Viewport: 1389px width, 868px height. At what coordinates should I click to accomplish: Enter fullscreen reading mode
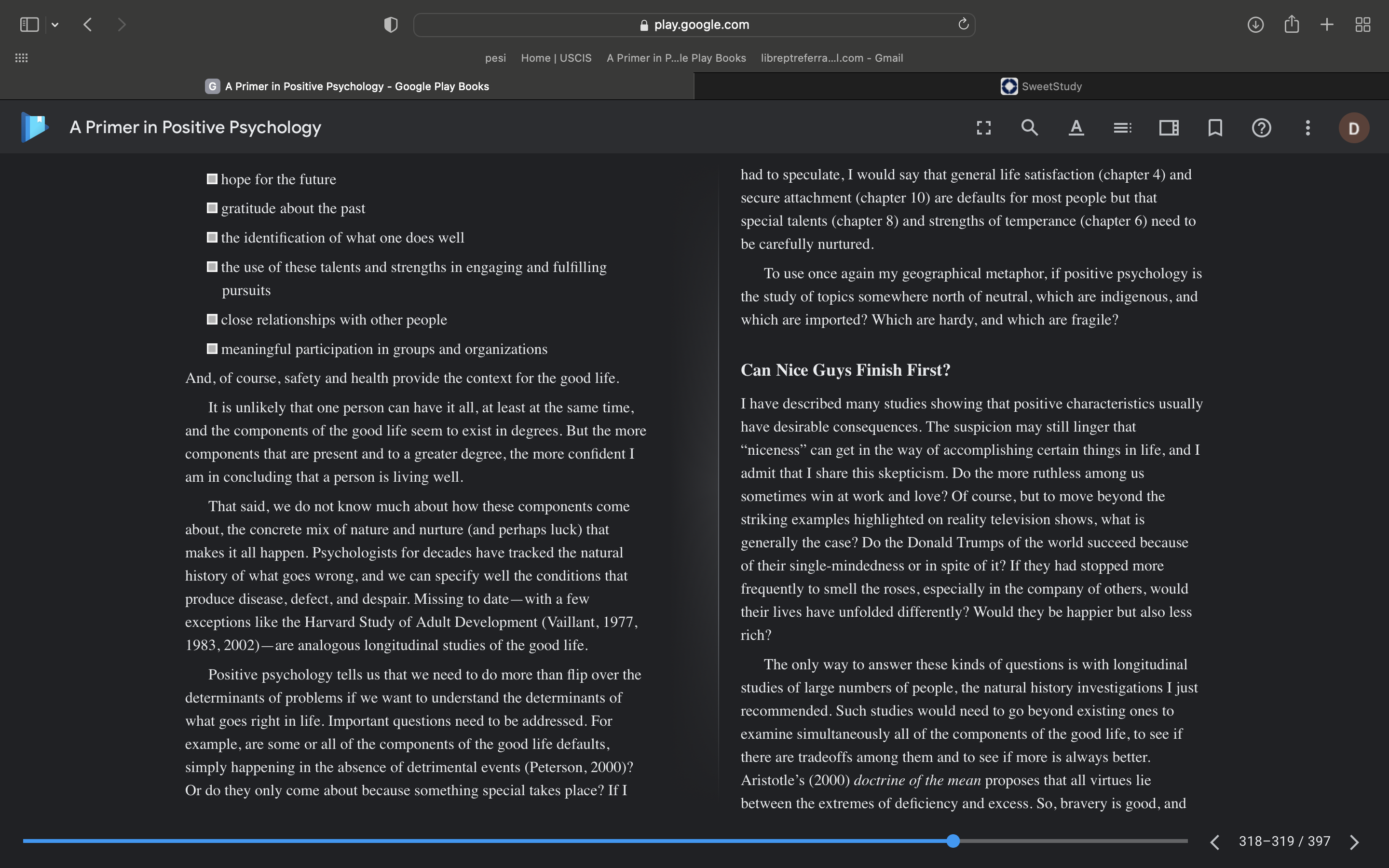984,127
